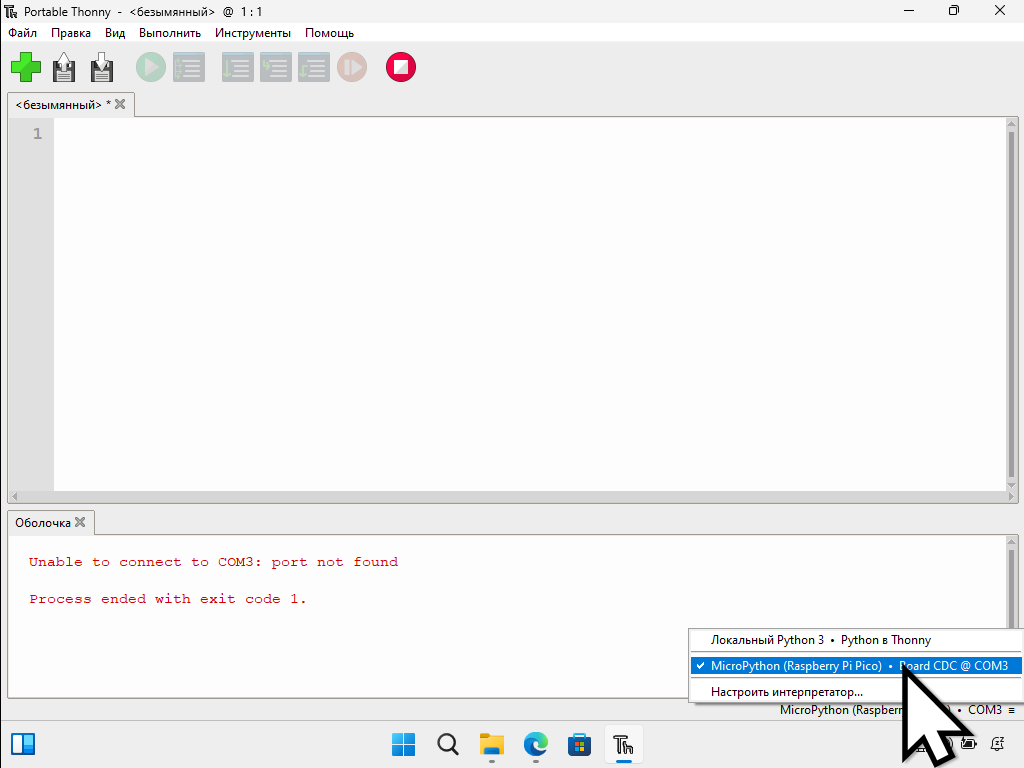Image resolution: width=1024 pixels, height=768 pixels.
Task: Close the <безымянный> editor tab
Action: [120, 104]
